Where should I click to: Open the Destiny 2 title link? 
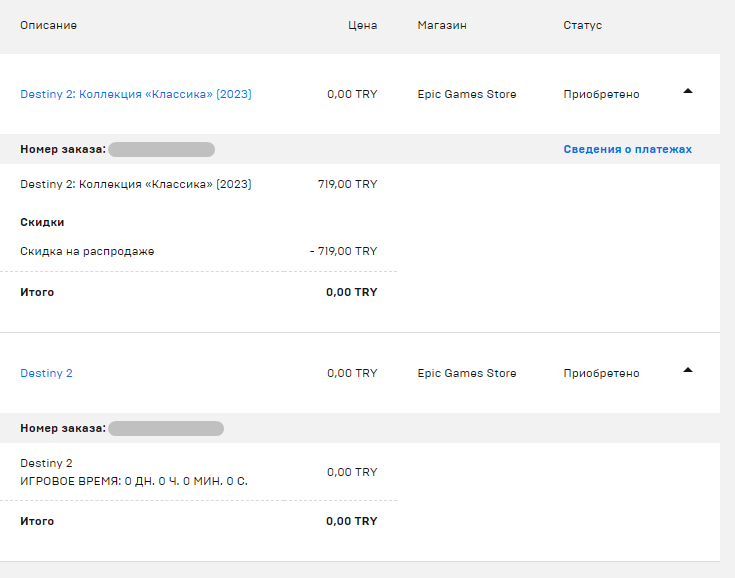[x=46, y=373]
